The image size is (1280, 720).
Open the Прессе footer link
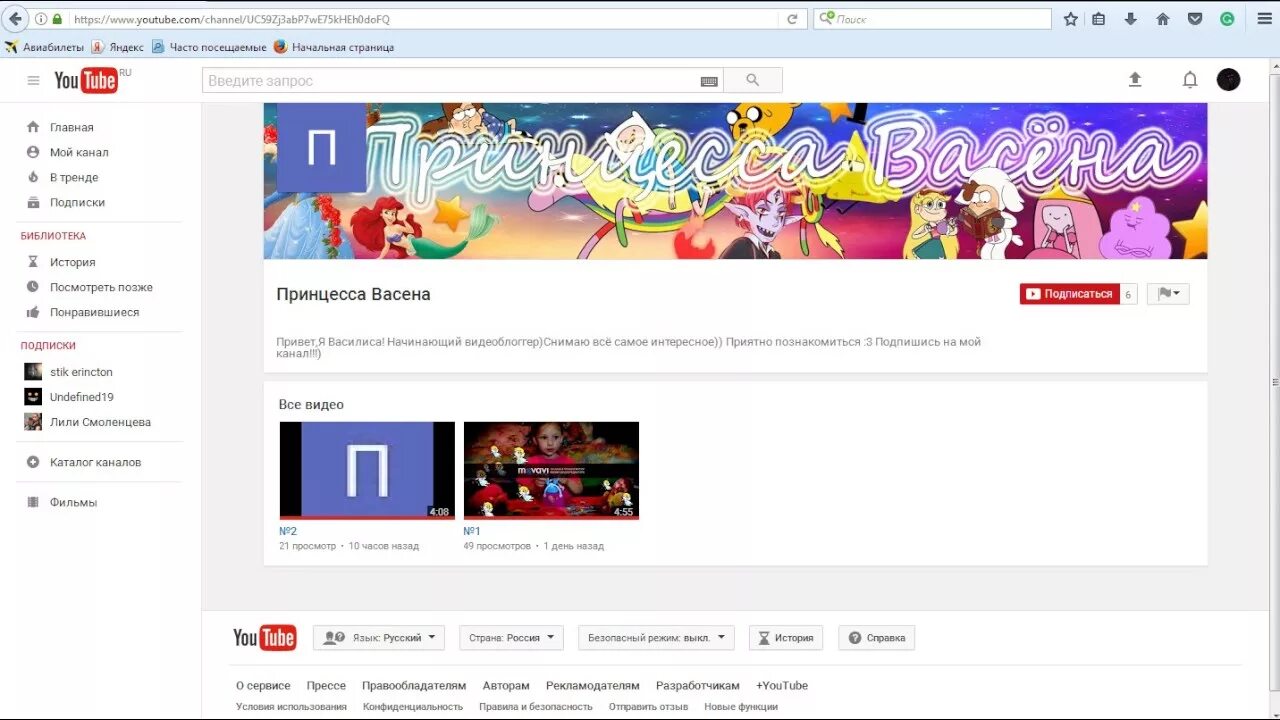click(x=326, y=686)
